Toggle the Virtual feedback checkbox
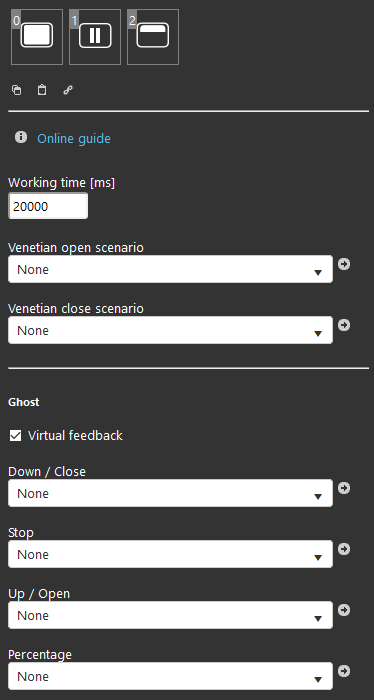 click(x=16, y=436)
